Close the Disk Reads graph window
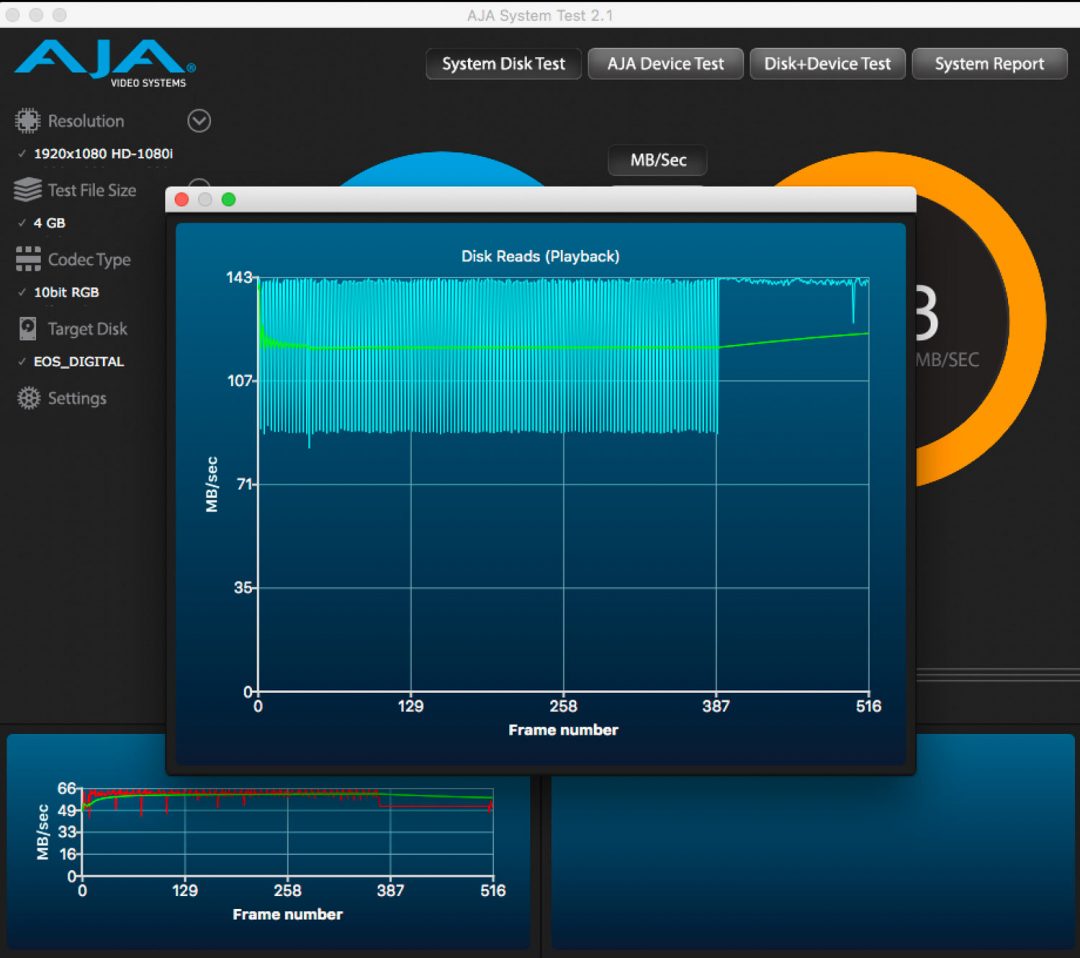The width and height of the screenshot is (1080, 958). click(x=182, y=199)
